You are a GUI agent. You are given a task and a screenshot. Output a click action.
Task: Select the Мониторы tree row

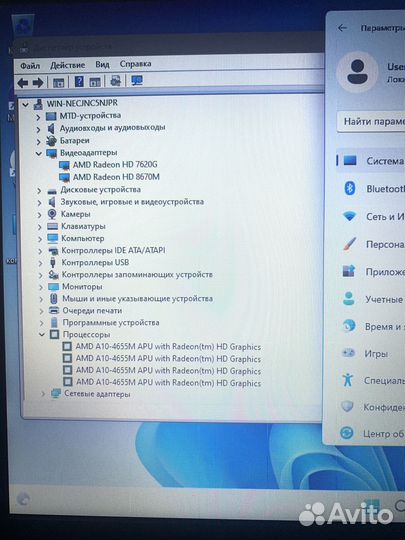point(82,287)
